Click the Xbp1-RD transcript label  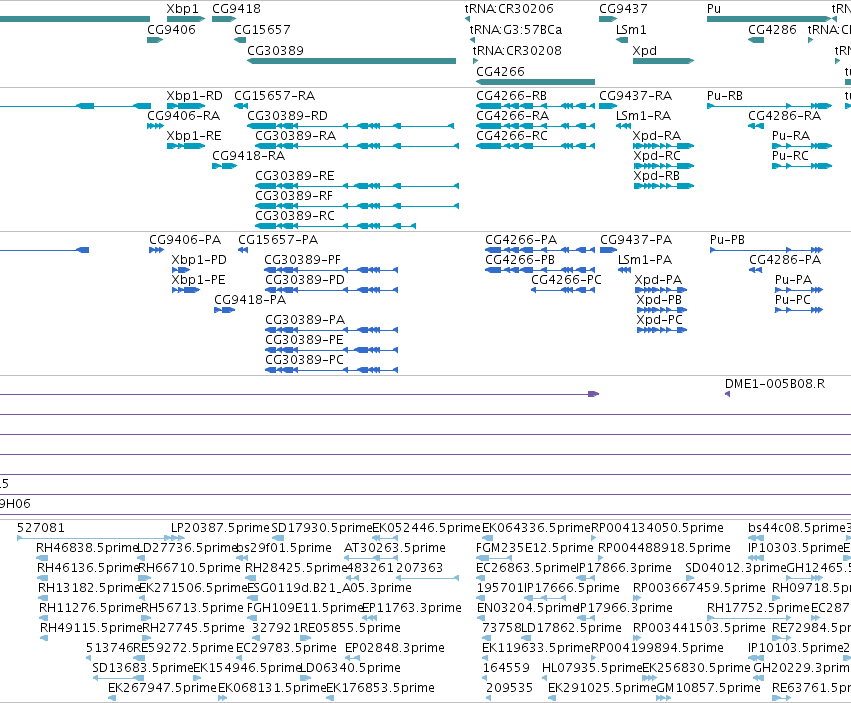(x=194, y=96)
